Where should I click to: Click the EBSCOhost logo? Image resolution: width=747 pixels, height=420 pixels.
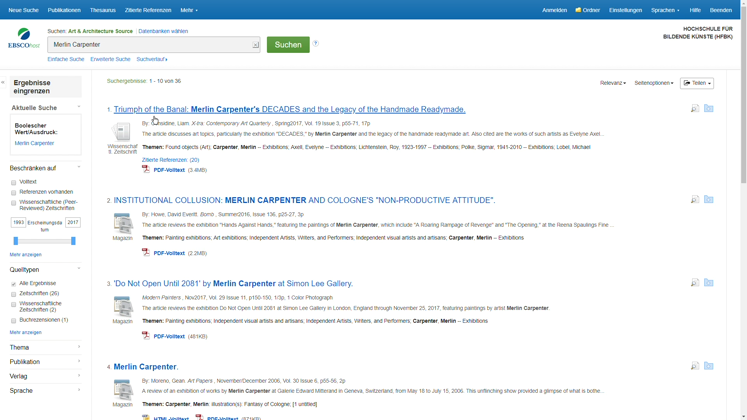coord(24,39)
